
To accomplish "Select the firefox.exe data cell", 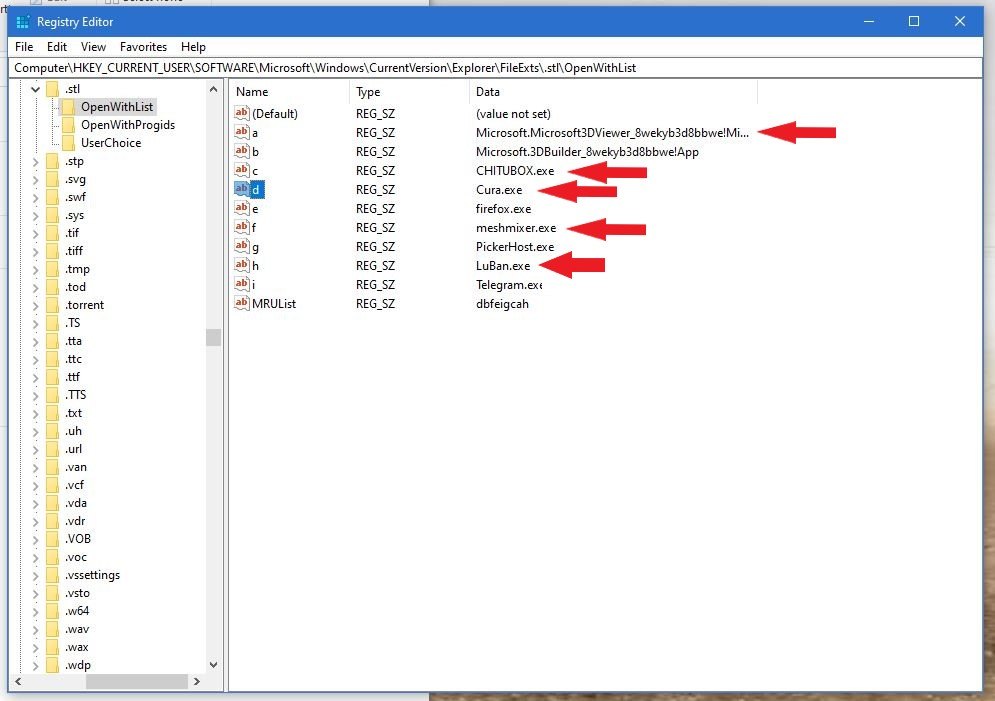I will point(503,209).
